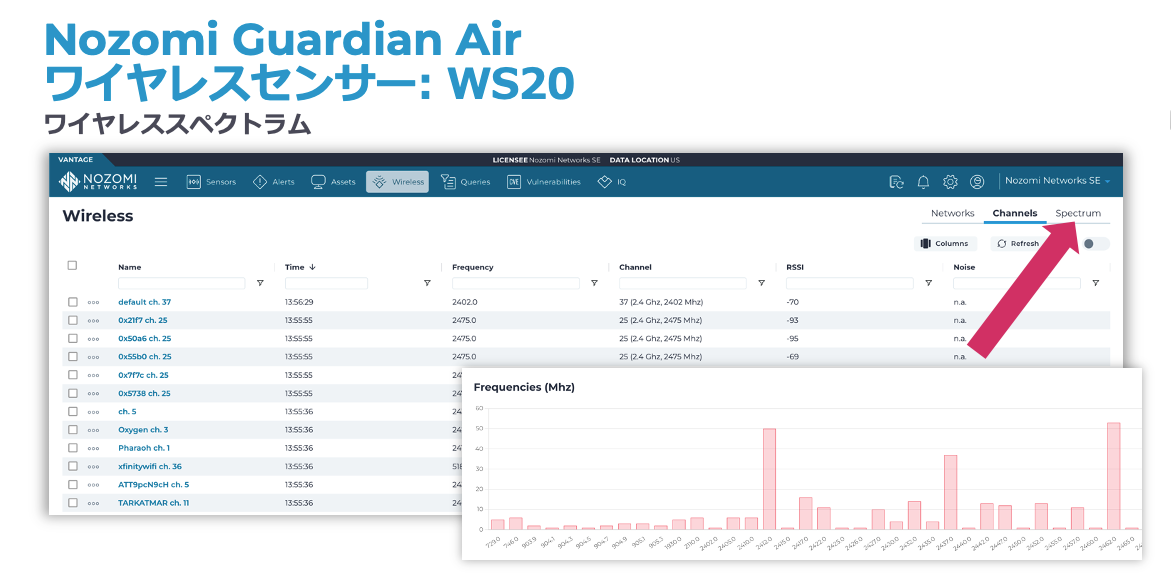The height and width of the screenshot is (577, 1171).
Task: Open the settings gear
Action: tap(950, 181)
